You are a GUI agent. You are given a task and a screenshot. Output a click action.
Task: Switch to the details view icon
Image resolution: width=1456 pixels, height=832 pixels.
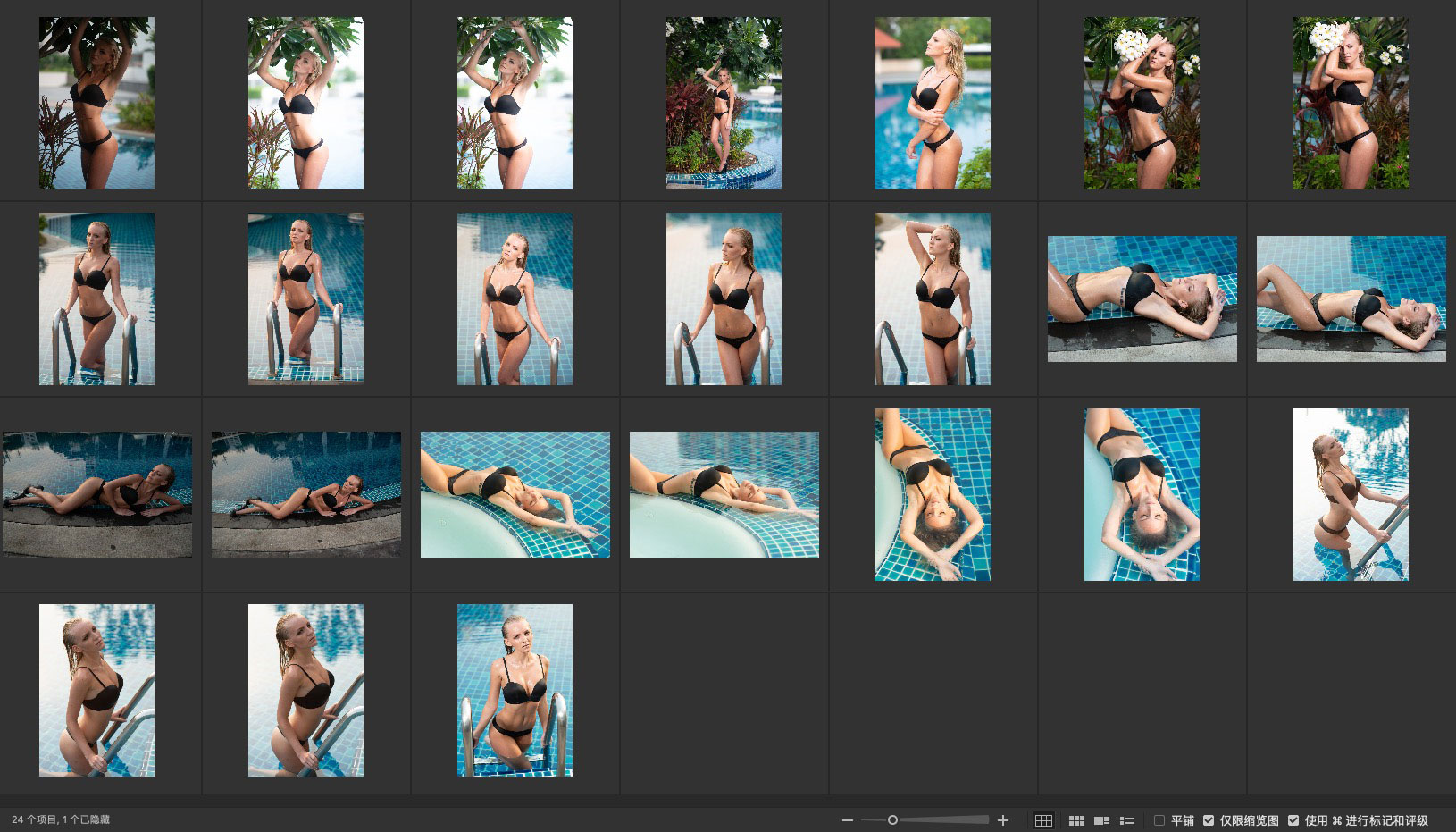tap(1101, 820)
